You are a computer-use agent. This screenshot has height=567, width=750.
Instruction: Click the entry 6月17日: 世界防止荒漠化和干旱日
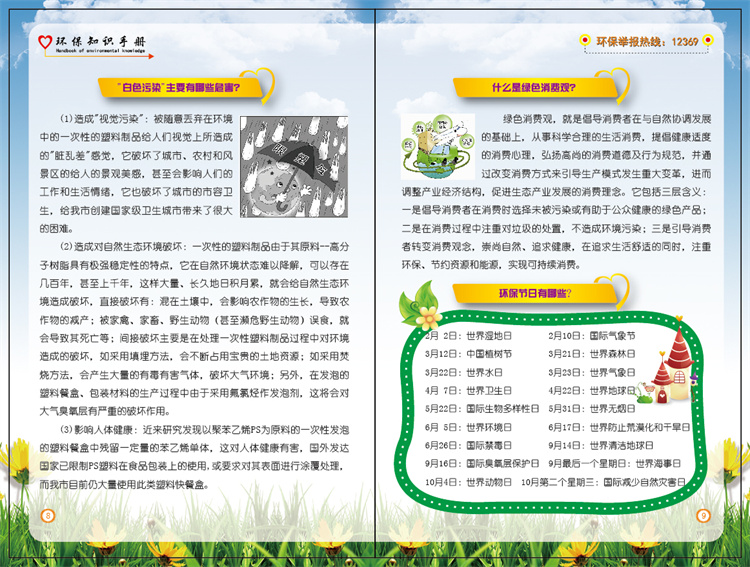coord(619,427)
